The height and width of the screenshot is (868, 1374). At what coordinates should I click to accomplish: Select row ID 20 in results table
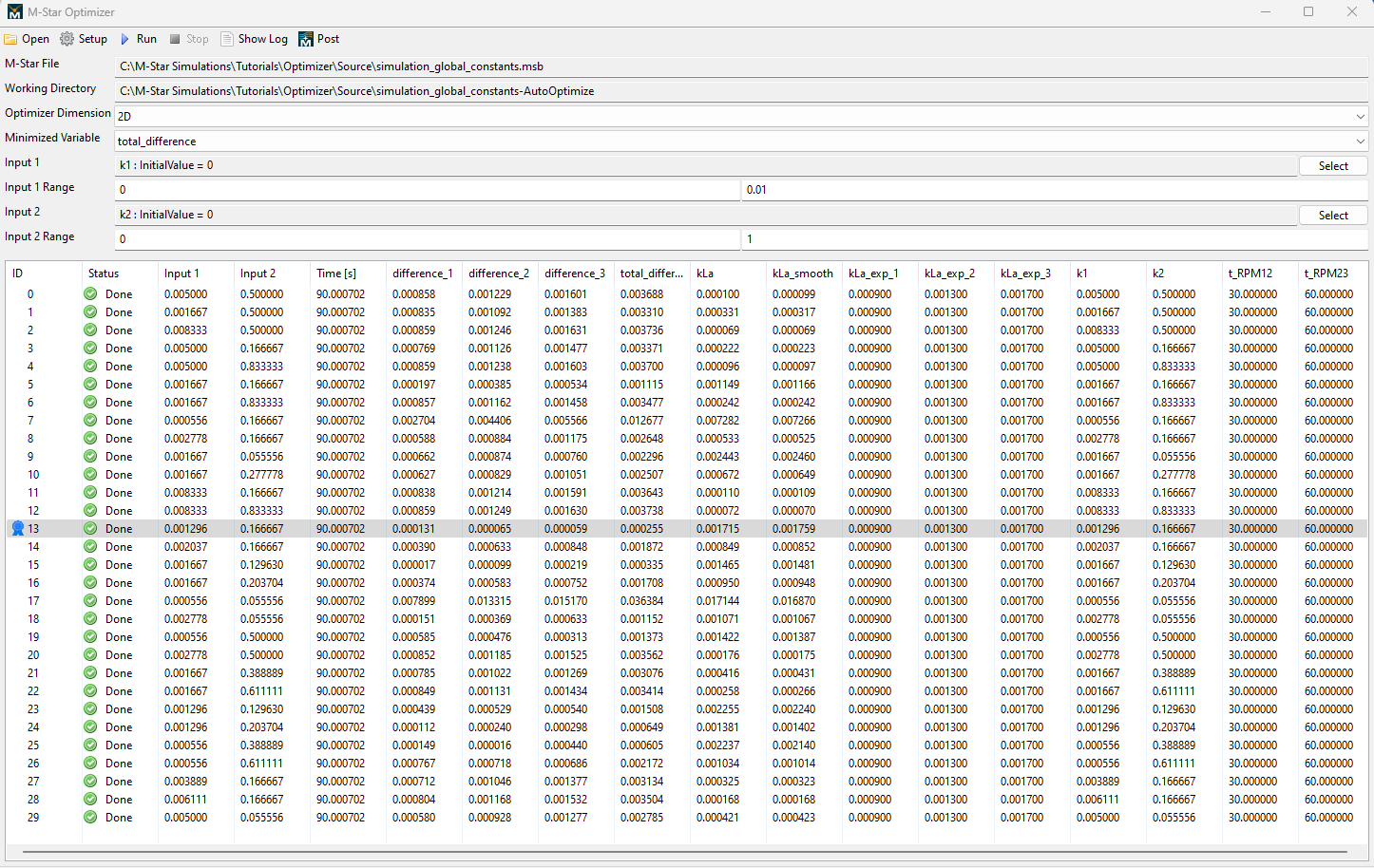point(33,655)
